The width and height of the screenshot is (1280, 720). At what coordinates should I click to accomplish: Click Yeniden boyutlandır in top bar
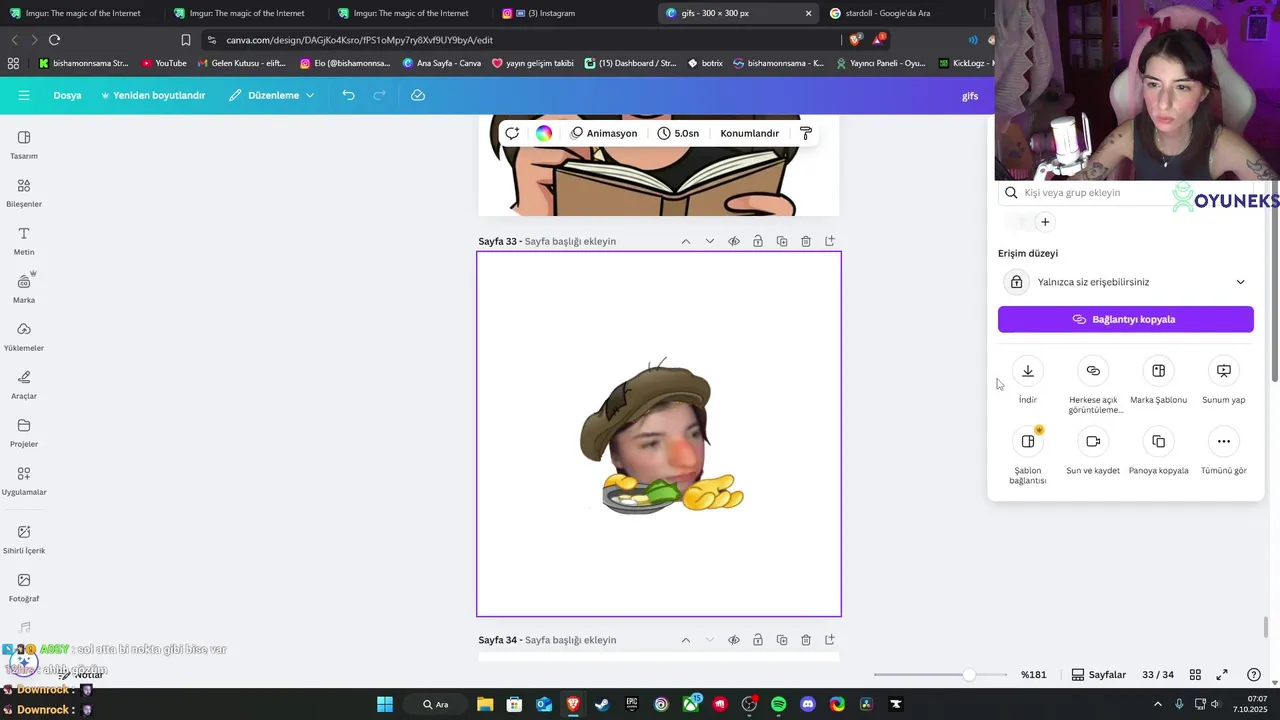pyautogui.click(x=153, y=95)
